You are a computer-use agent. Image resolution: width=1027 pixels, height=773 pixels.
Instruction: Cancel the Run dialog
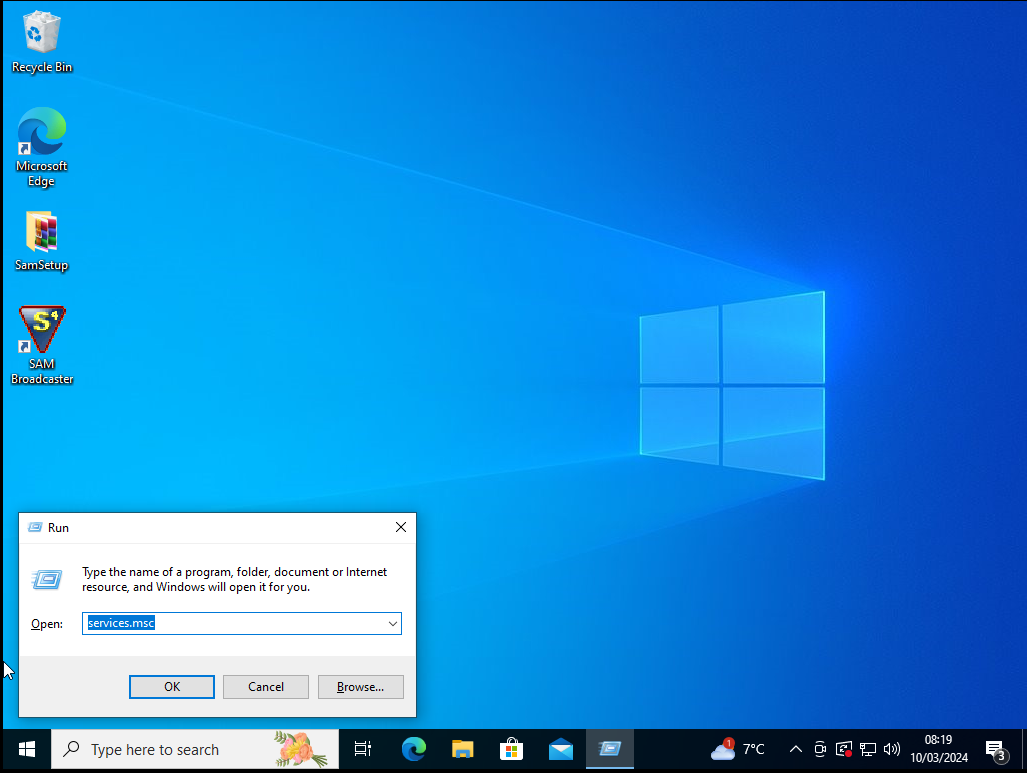click(266, 687)
